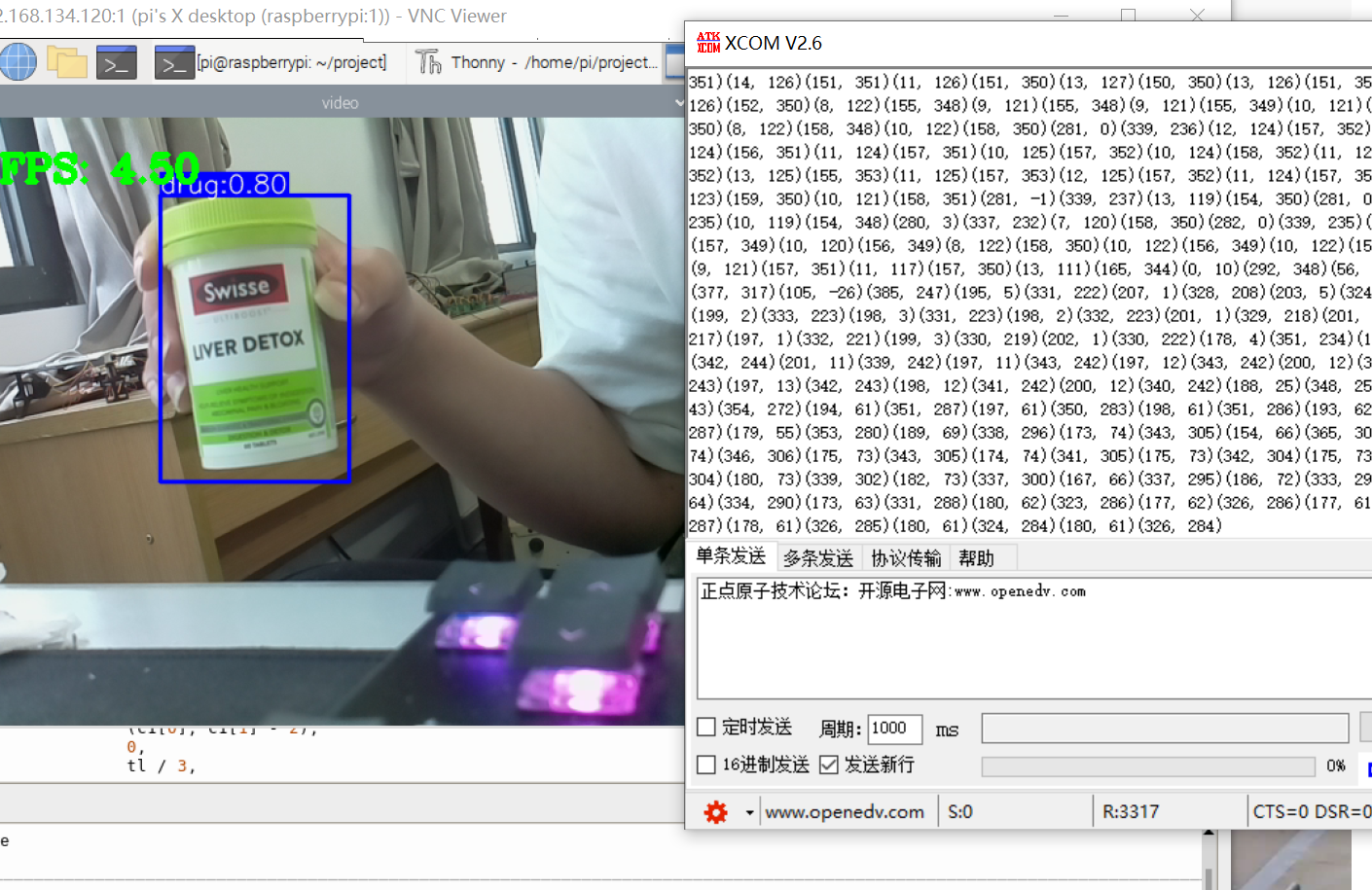Select the 多条发送 tab

coord(818,558)
